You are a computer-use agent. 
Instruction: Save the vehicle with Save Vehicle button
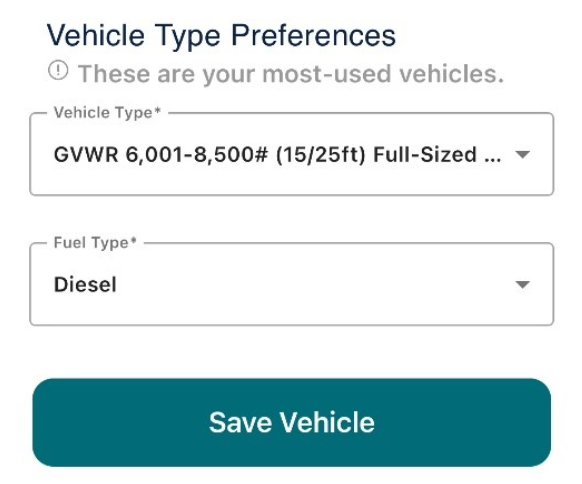click(x=291, y=422)
